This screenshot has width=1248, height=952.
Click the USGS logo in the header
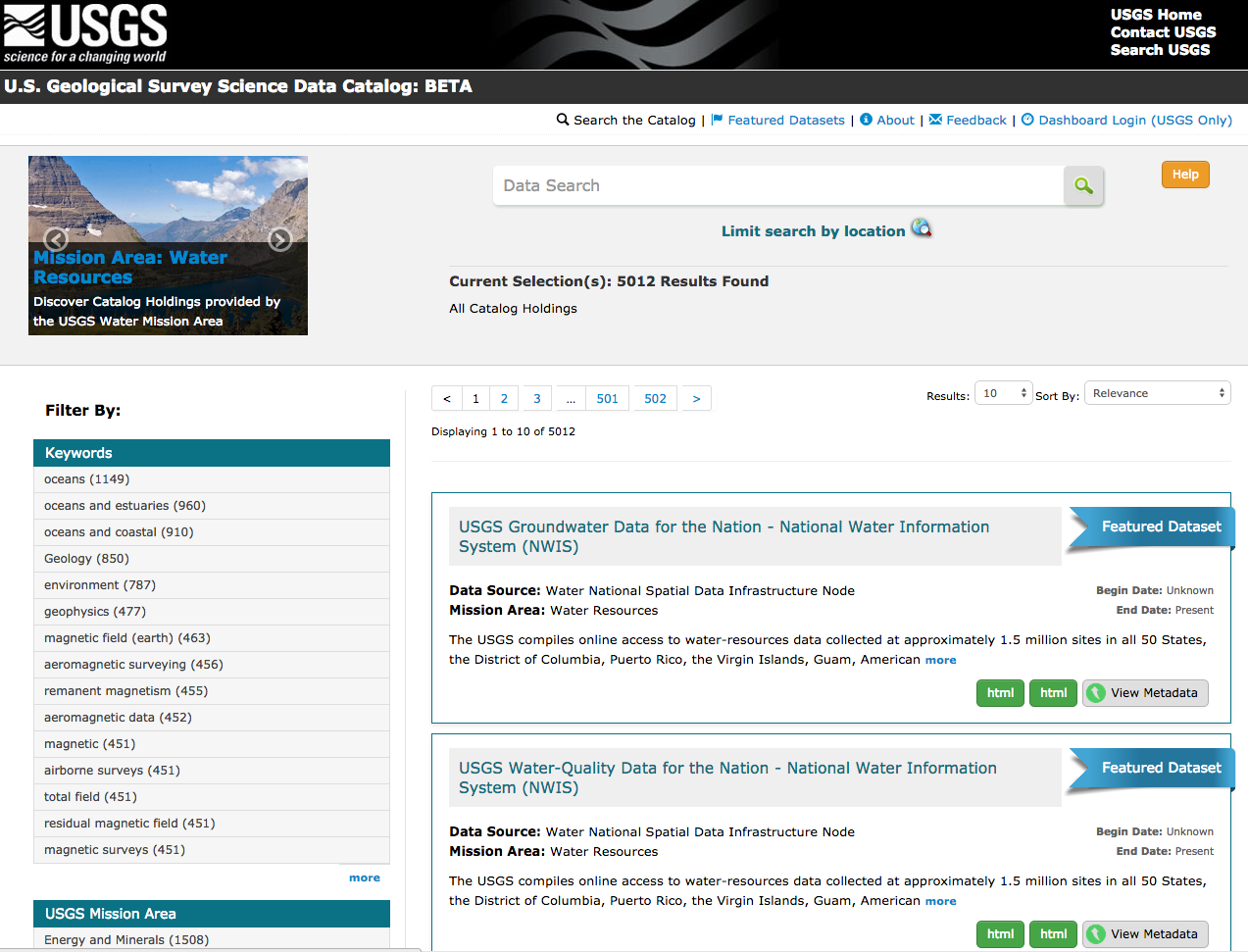click(83, 32)
